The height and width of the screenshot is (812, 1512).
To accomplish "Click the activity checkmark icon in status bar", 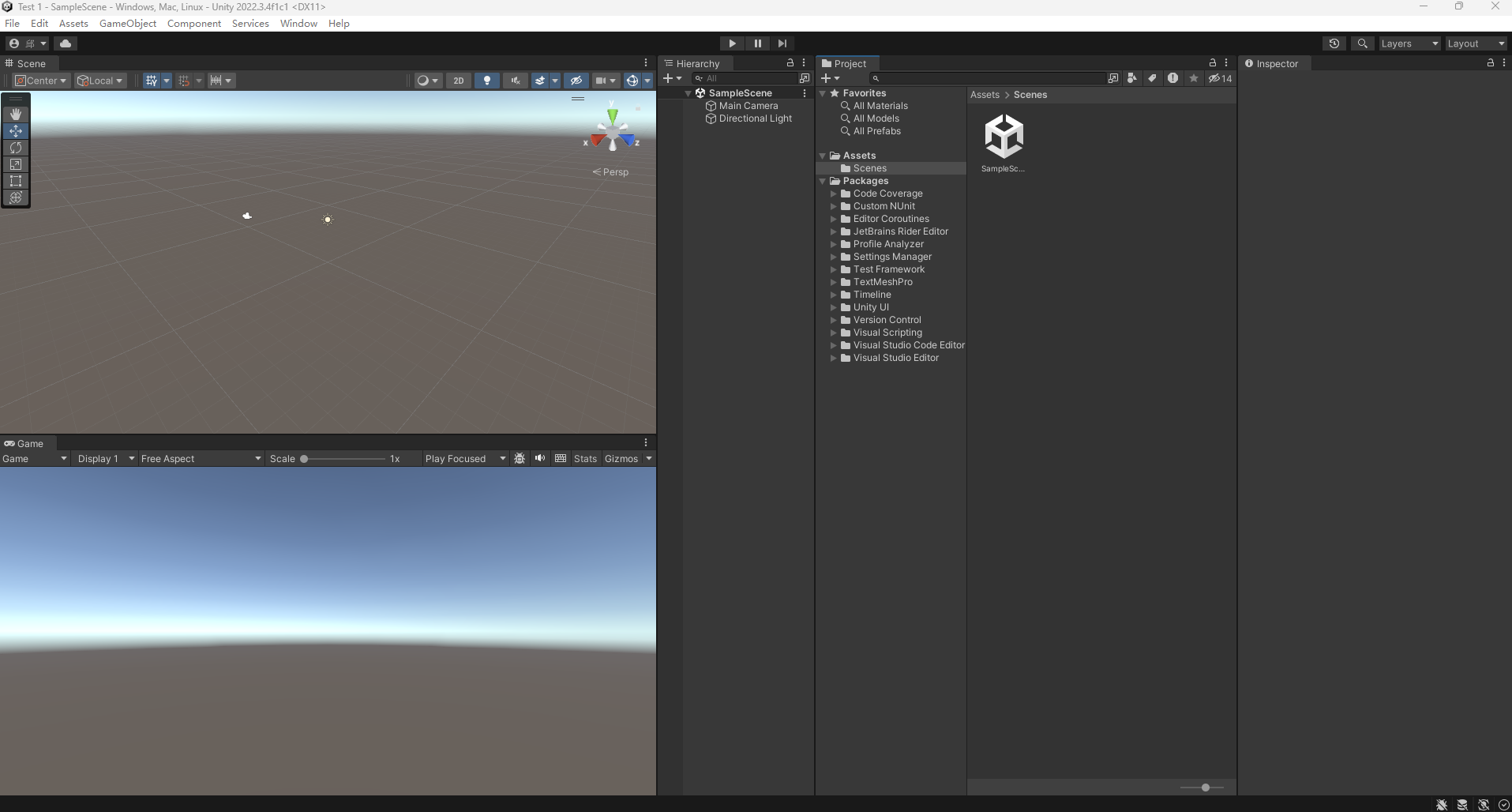I will click(x=1503, y=804).
